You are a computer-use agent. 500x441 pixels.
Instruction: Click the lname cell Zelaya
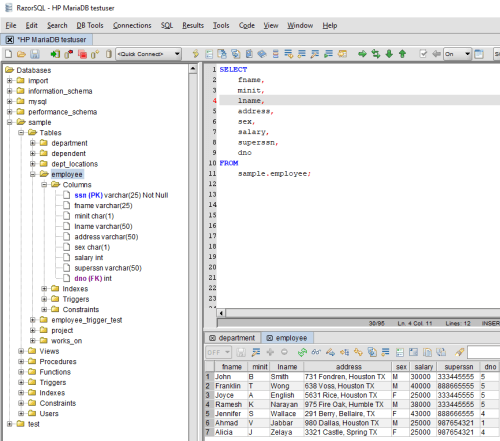pyautogui.click(x=287, y=432)
